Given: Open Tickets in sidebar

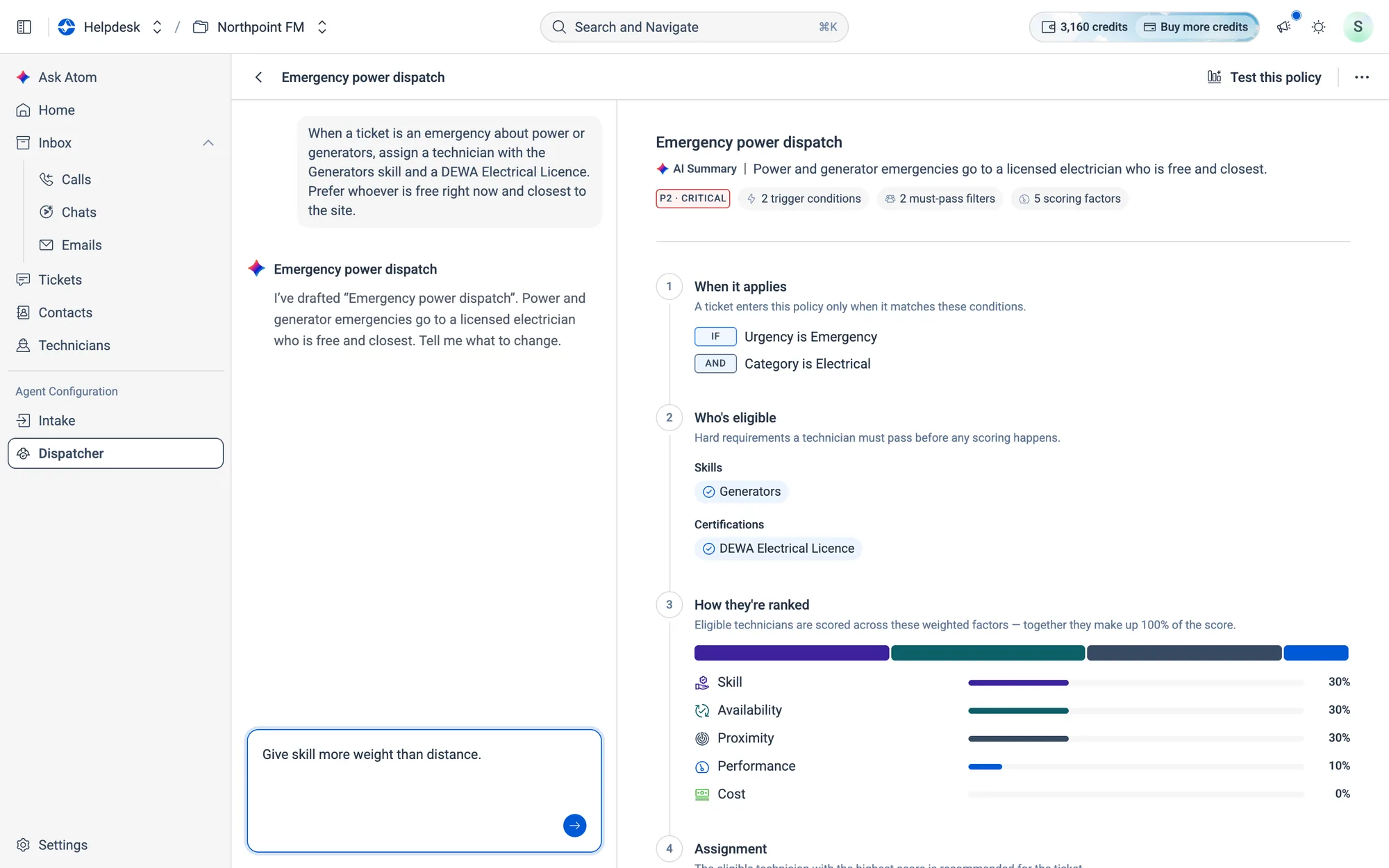Looking at the screenshot, I should click(115, 279).
